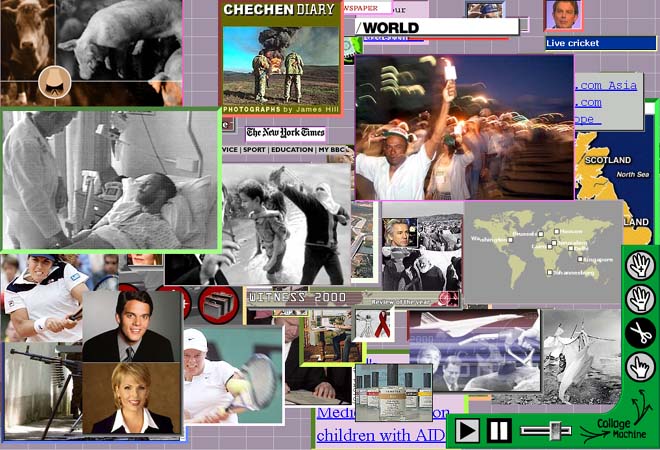Select the candlelight crowd night photo
The height and width of the screenshot is (450, 660).
464,127
